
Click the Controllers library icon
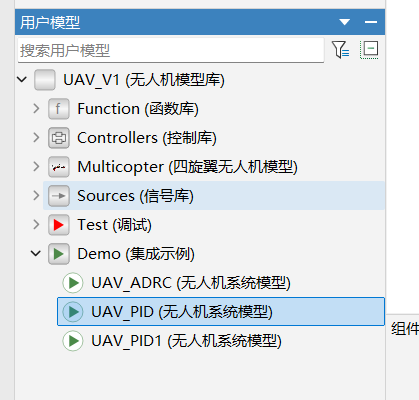click(59, 138)
